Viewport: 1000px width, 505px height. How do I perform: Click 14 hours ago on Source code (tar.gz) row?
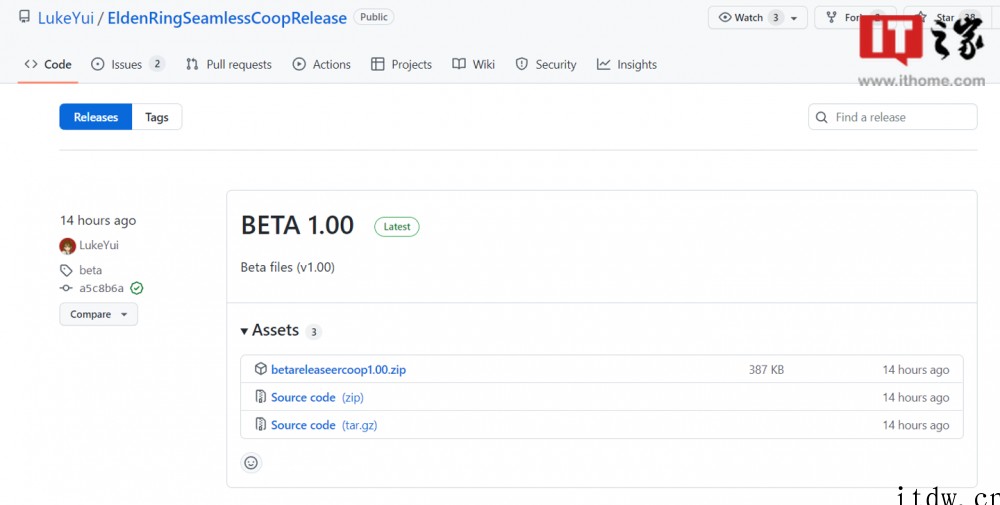(916, 425)
